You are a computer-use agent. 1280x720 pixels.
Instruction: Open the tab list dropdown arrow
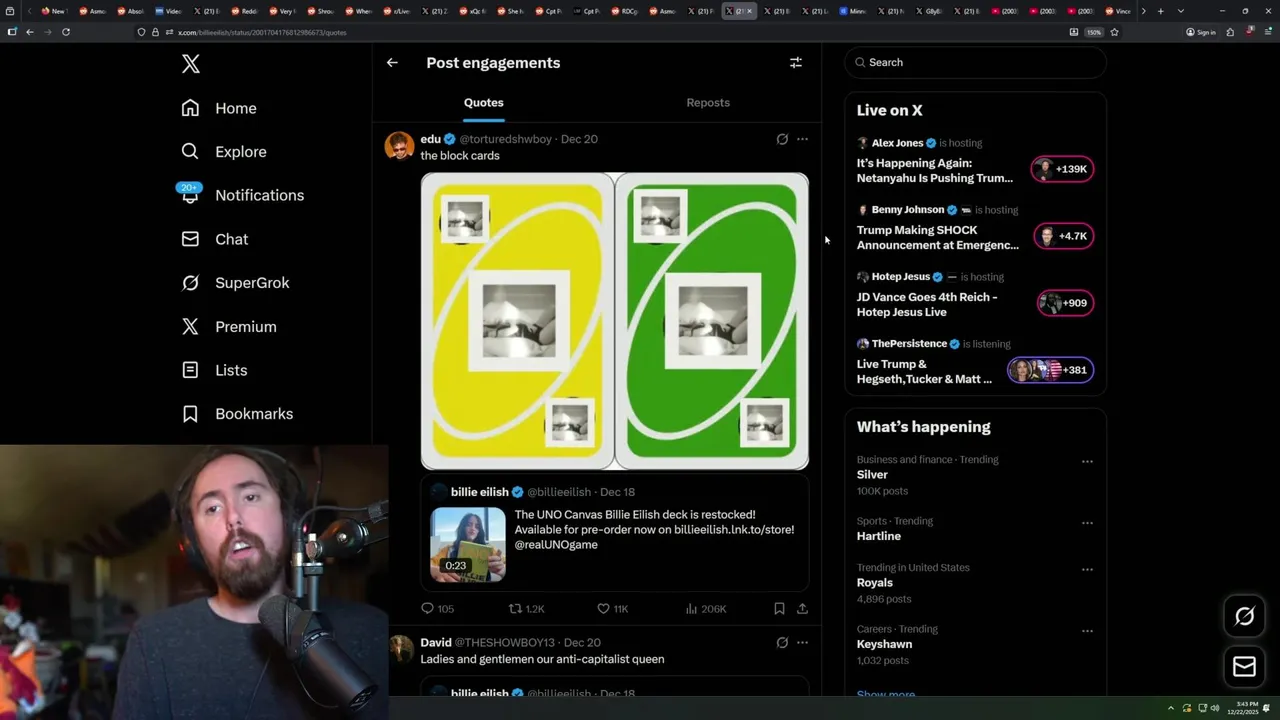[1181, 11]
